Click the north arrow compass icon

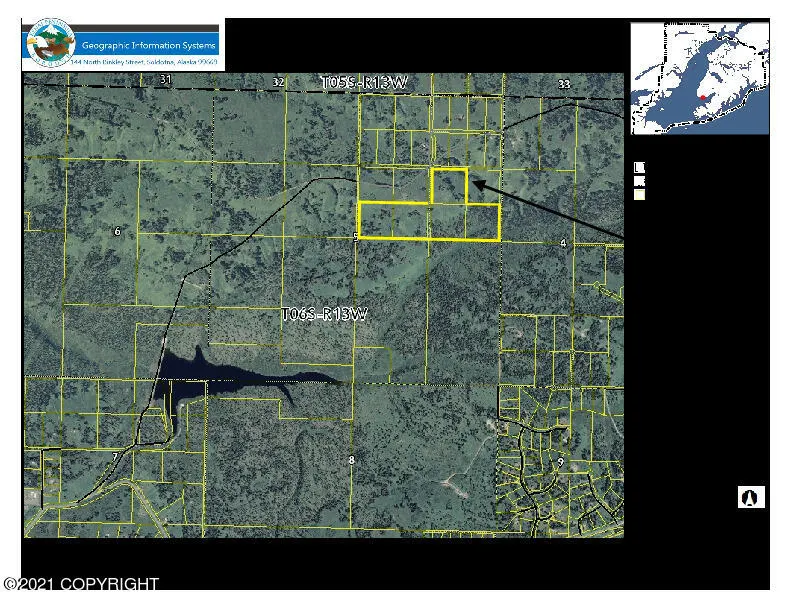[x=751, y=497]
